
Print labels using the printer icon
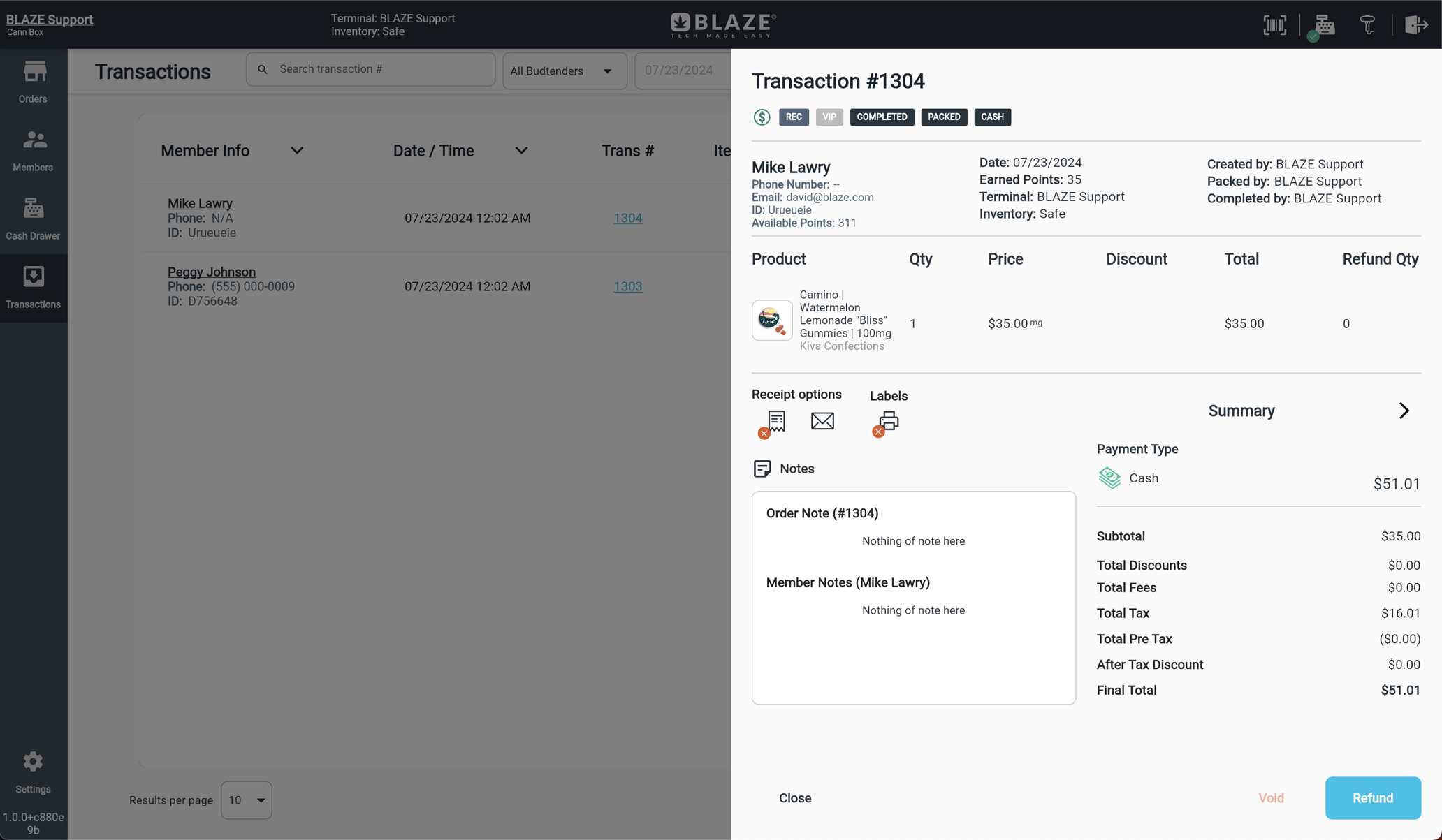point(888,420)
